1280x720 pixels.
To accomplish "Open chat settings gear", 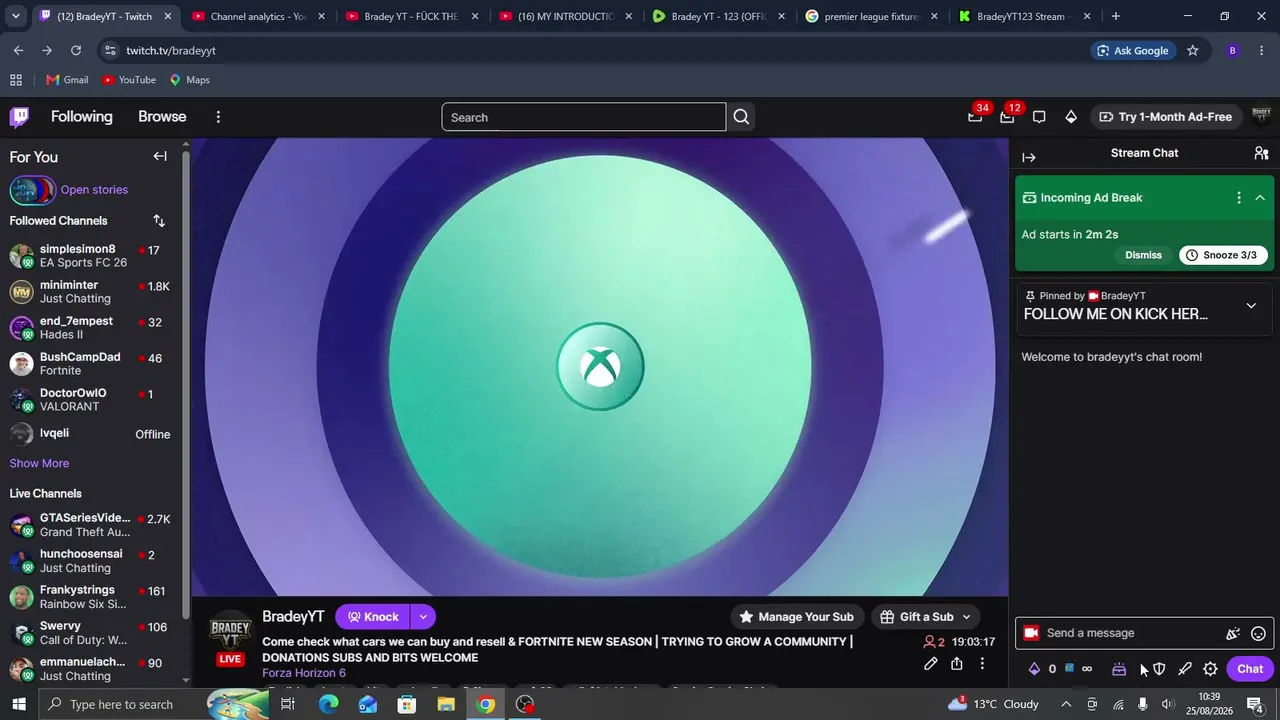I will 1210,669.
